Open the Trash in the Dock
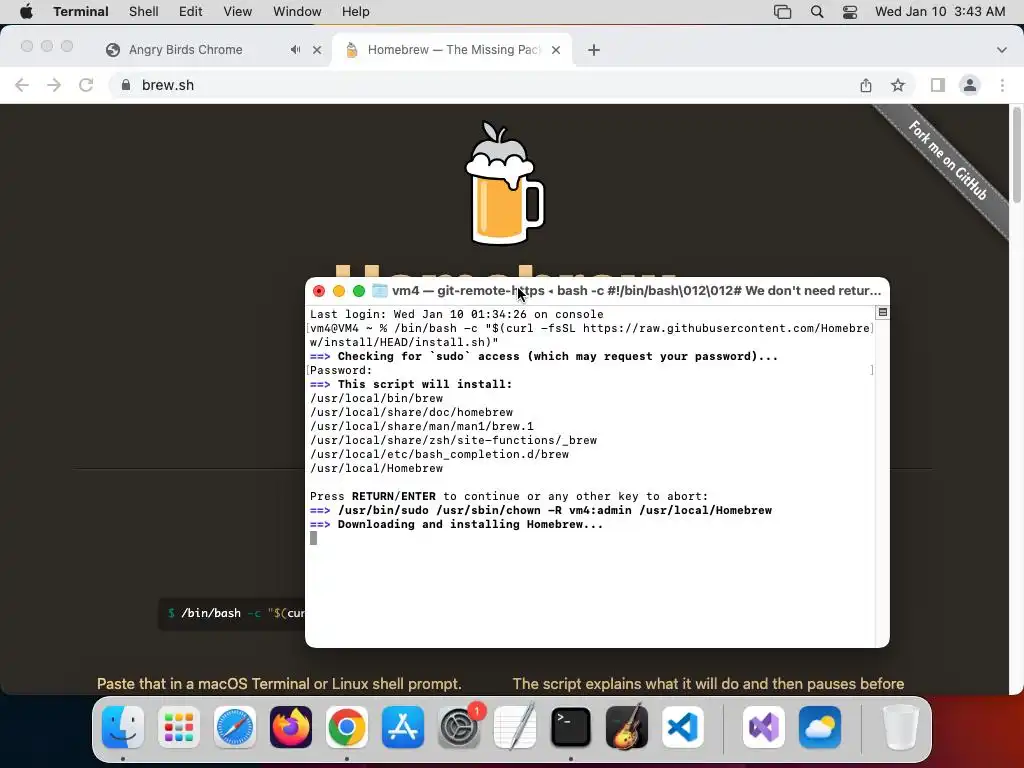Viewport: 1024px width, 768px height. pos(900,727)
